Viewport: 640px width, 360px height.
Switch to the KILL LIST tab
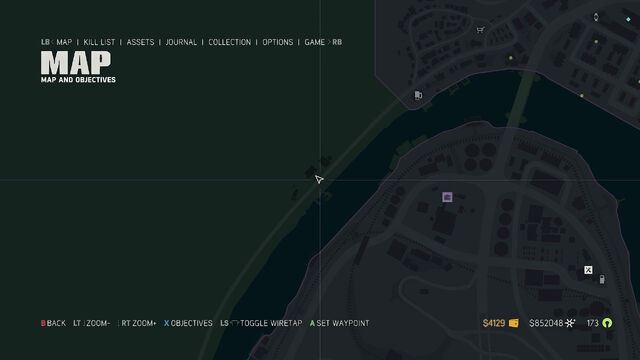(x=99, y=42)
